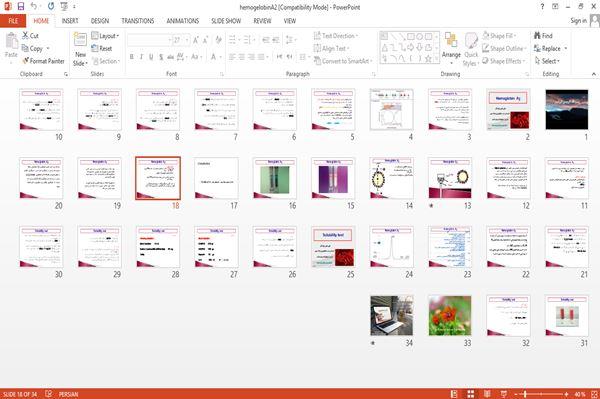The image size is (600, 399).
Task: Switch to Reading View in status bar
Action: pos(487,394)
